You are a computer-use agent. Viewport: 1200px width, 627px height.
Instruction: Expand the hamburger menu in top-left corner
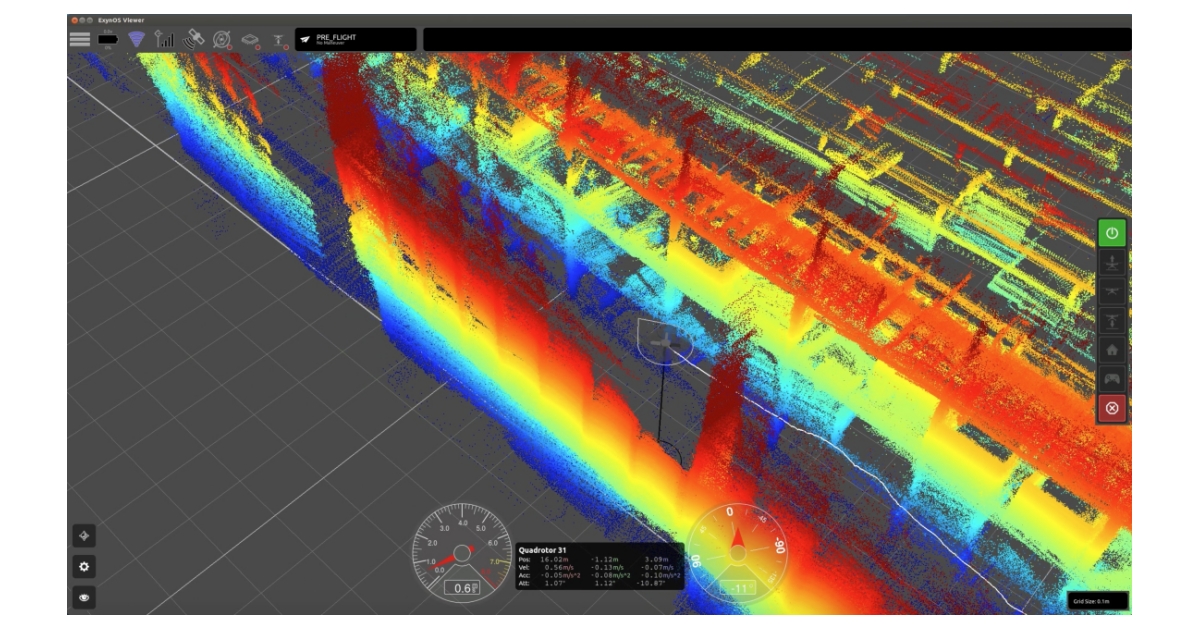pos(78,38)
